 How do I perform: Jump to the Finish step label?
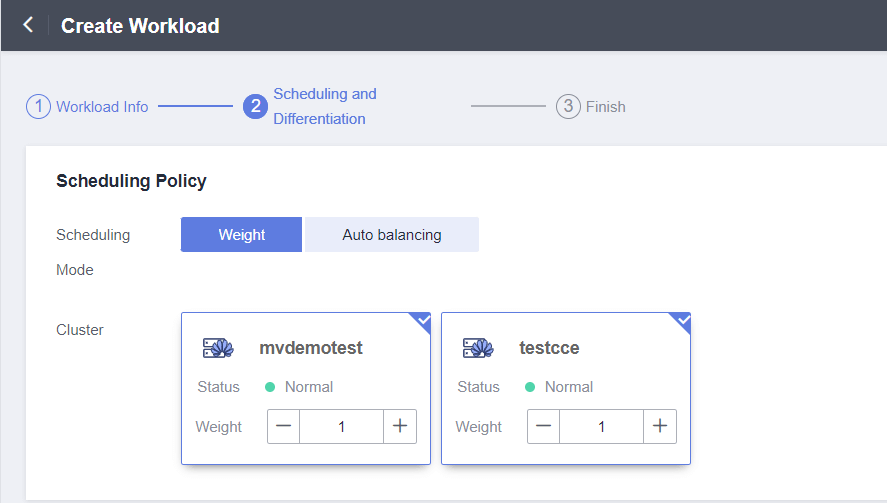point(605,107)
